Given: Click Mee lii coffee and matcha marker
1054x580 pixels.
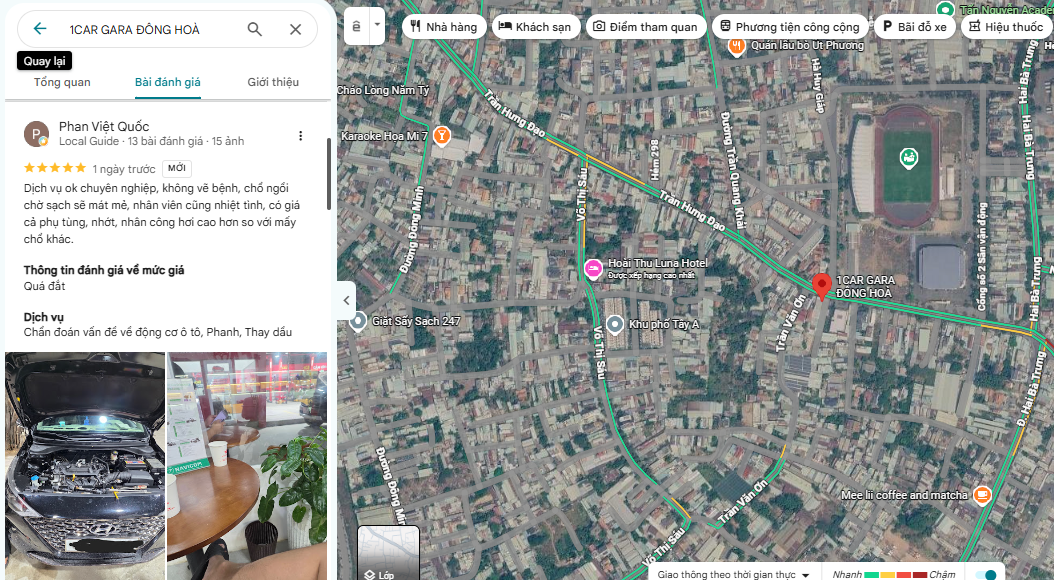Looking at the screenshot, I should 982,495.
